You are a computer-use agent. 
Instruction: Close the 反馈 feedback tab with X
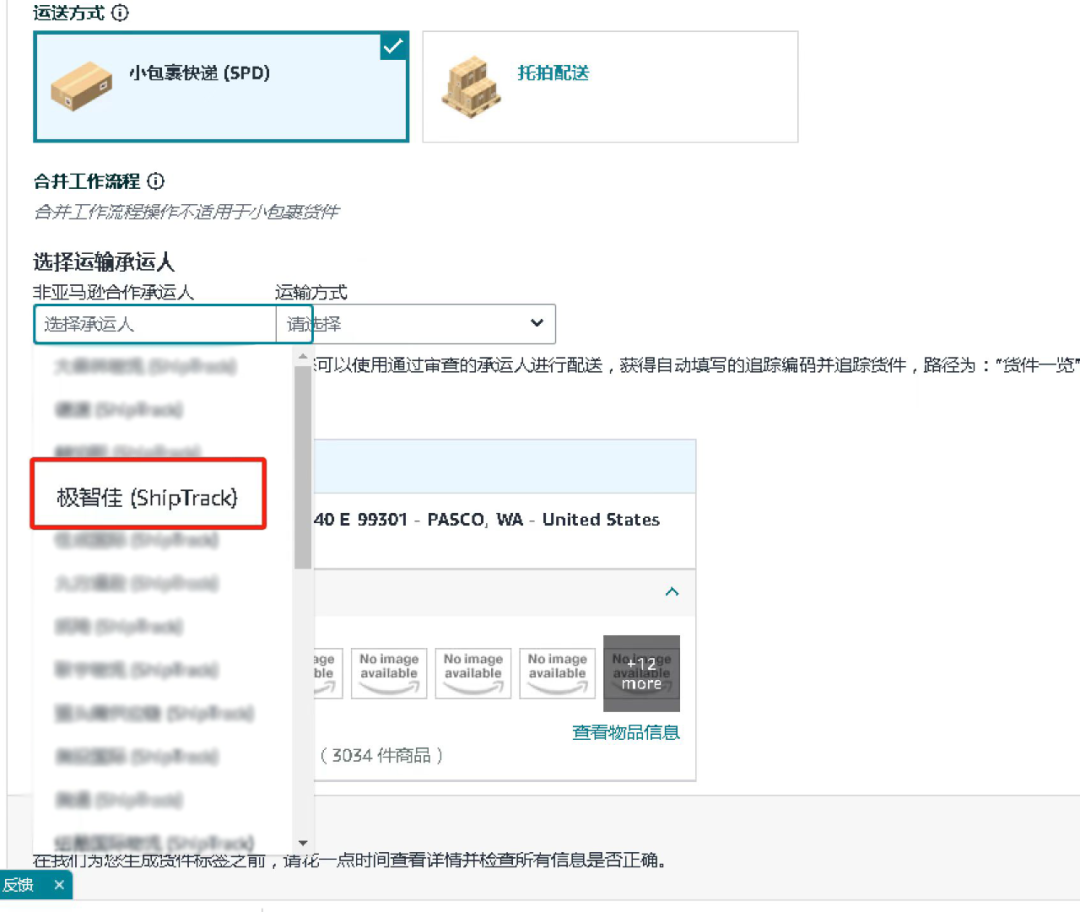59,884
